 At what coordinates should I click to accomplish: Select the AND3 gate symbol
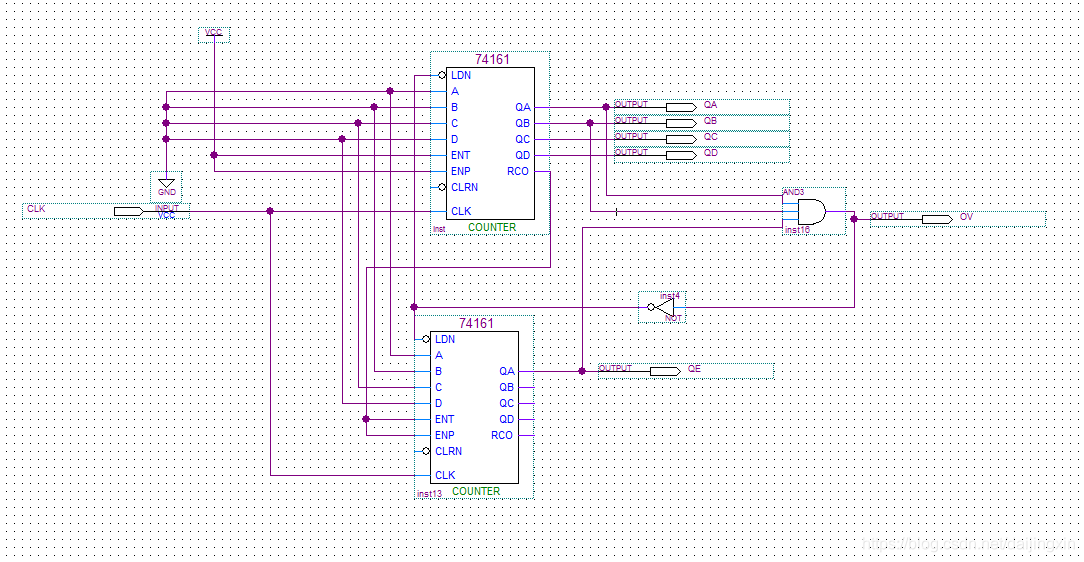click(812, 212)
